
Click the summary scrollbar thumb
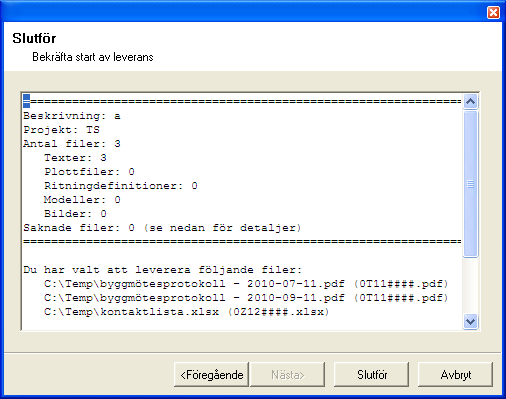[470, 184]
